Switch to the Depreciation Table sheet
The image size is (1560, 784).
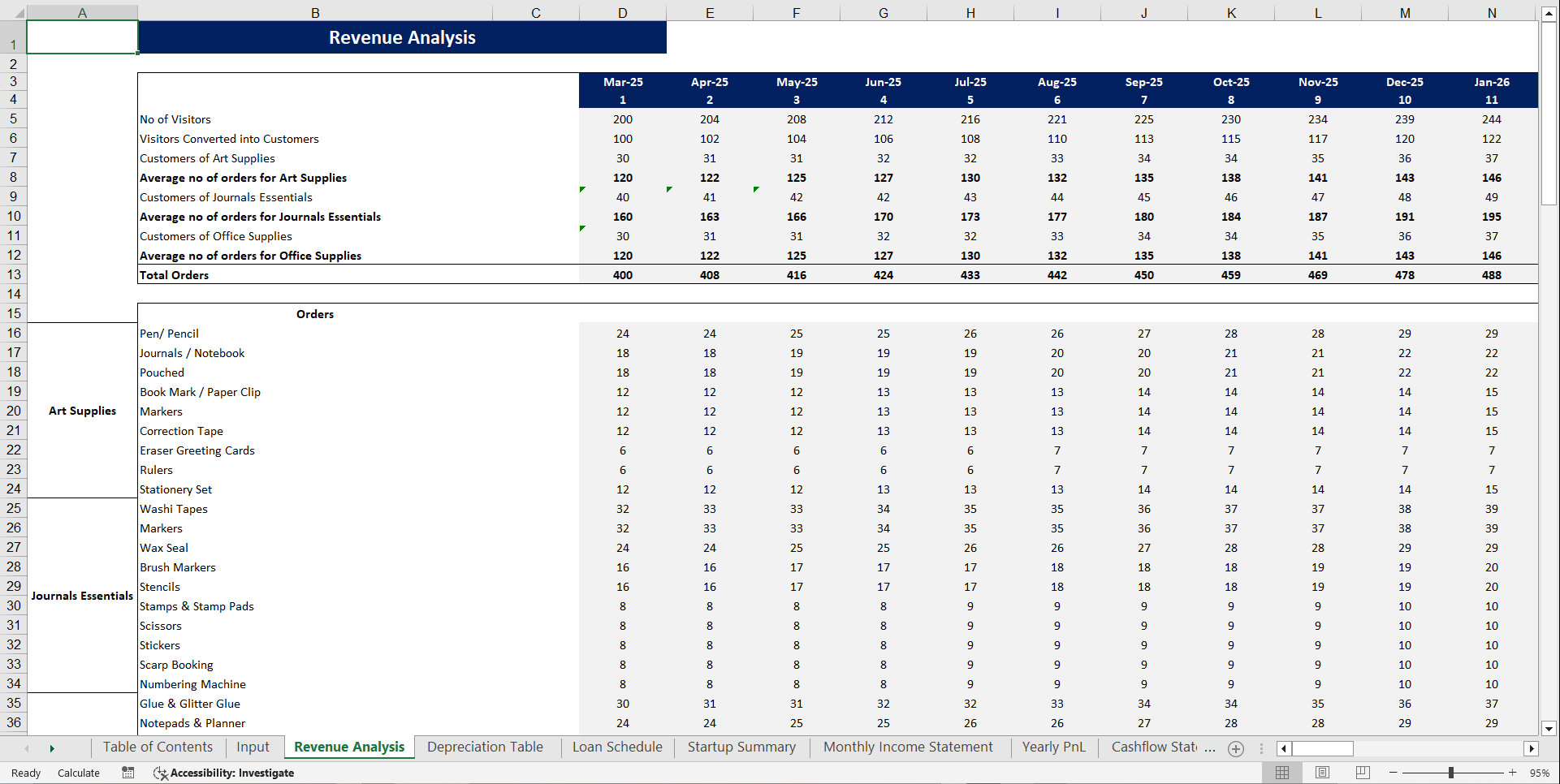485,747
